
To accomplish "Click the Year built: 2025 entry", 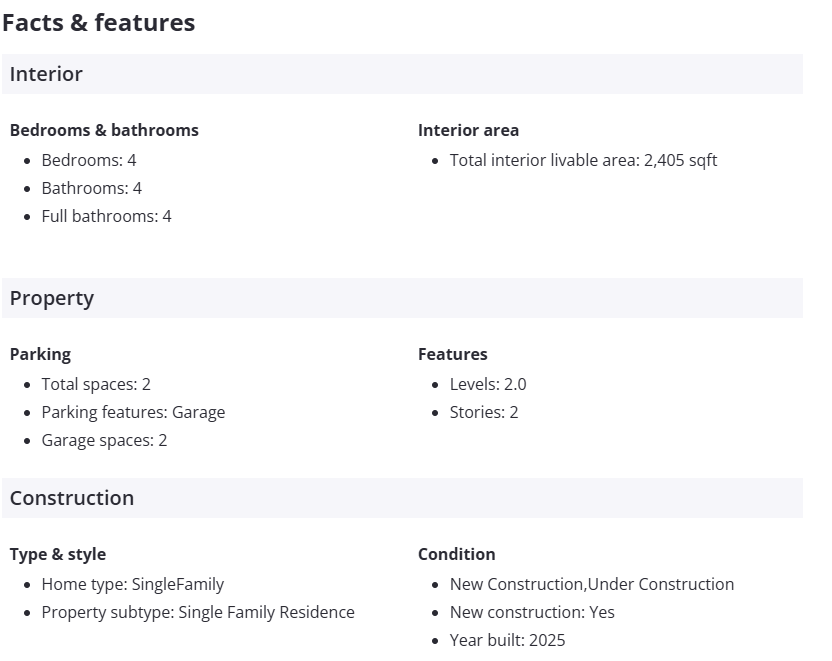I will pos(507,640).
